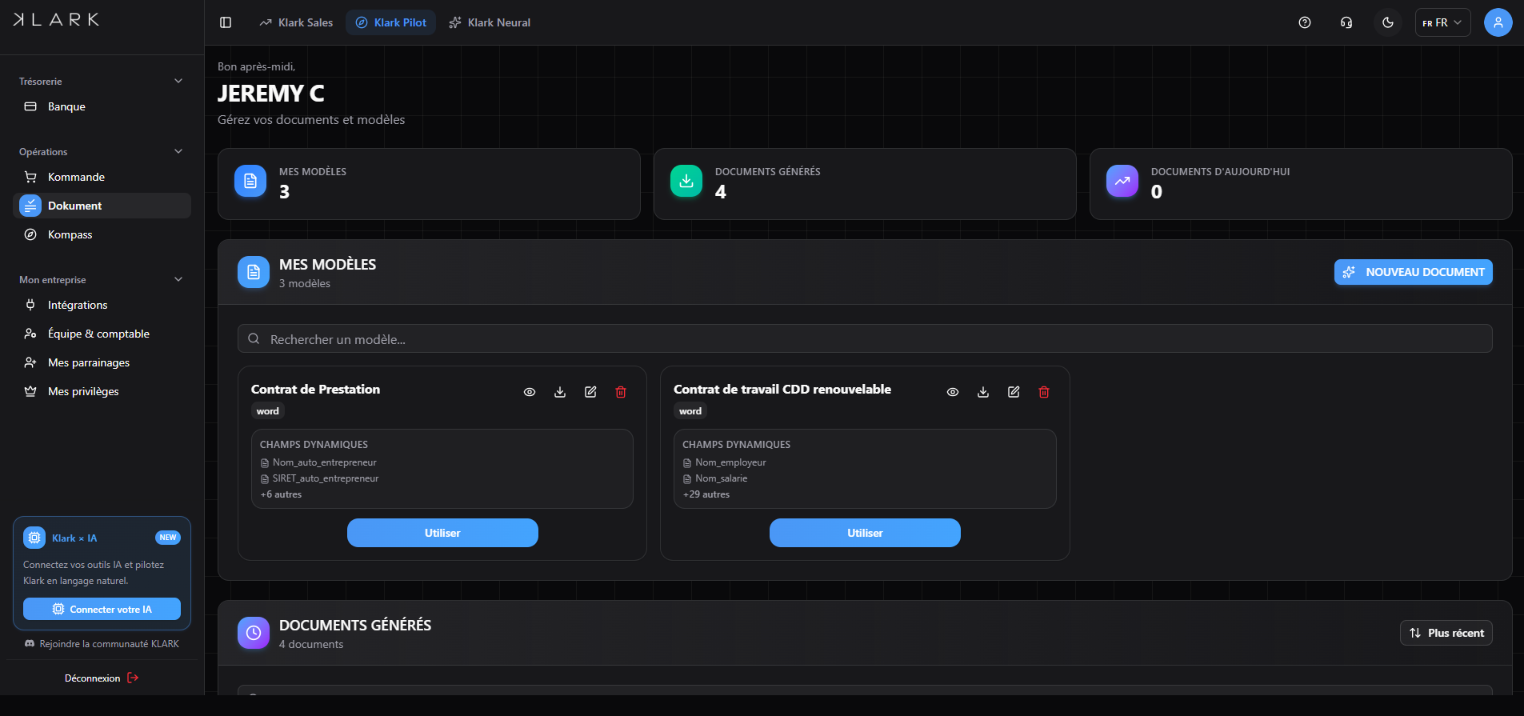Click Connecter votre IA button
The width and height of the screenshot is (1524, 716).
click(102, 609)
